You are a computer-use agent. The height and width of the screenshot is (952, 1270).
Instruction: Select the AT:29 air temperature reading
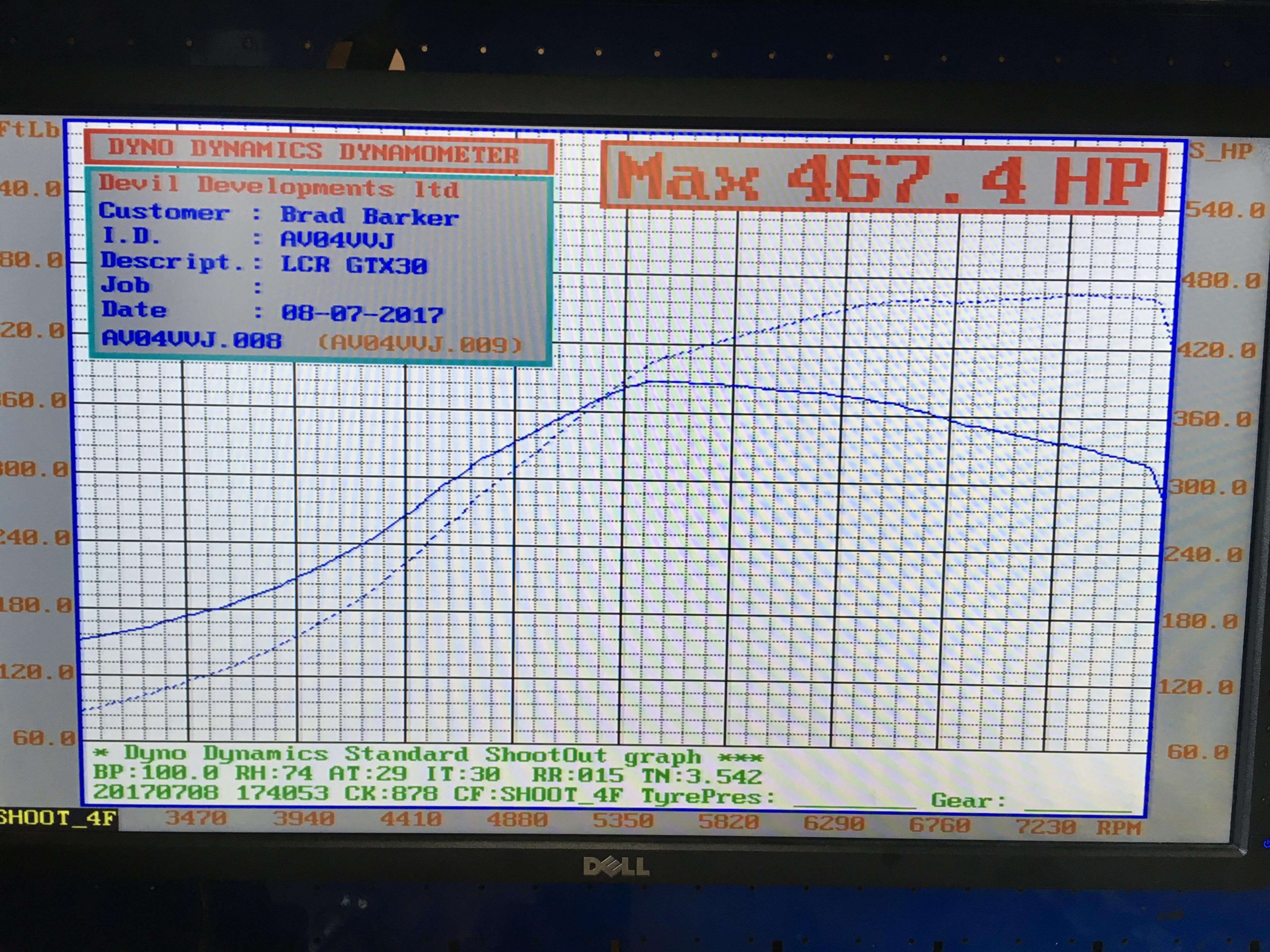coord(368,774)
